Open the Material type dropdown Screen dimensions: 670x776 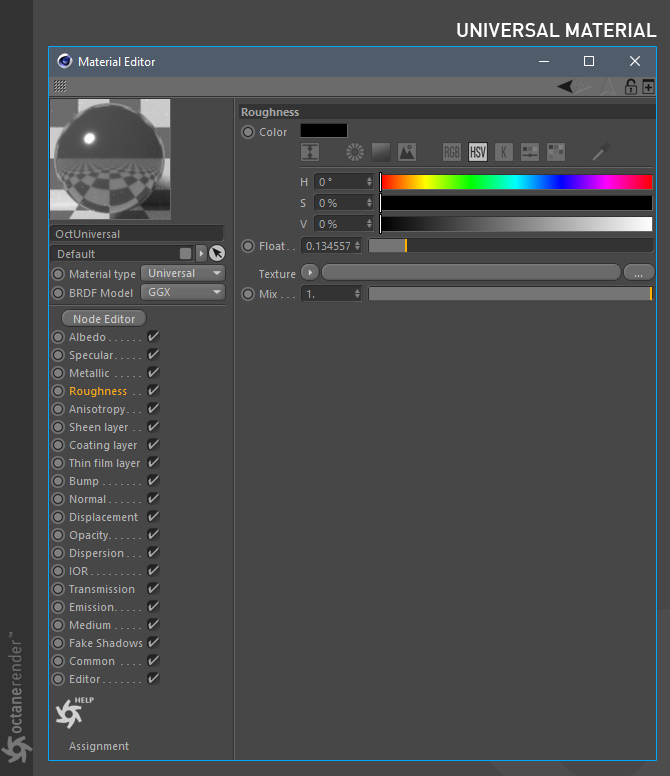183,273
